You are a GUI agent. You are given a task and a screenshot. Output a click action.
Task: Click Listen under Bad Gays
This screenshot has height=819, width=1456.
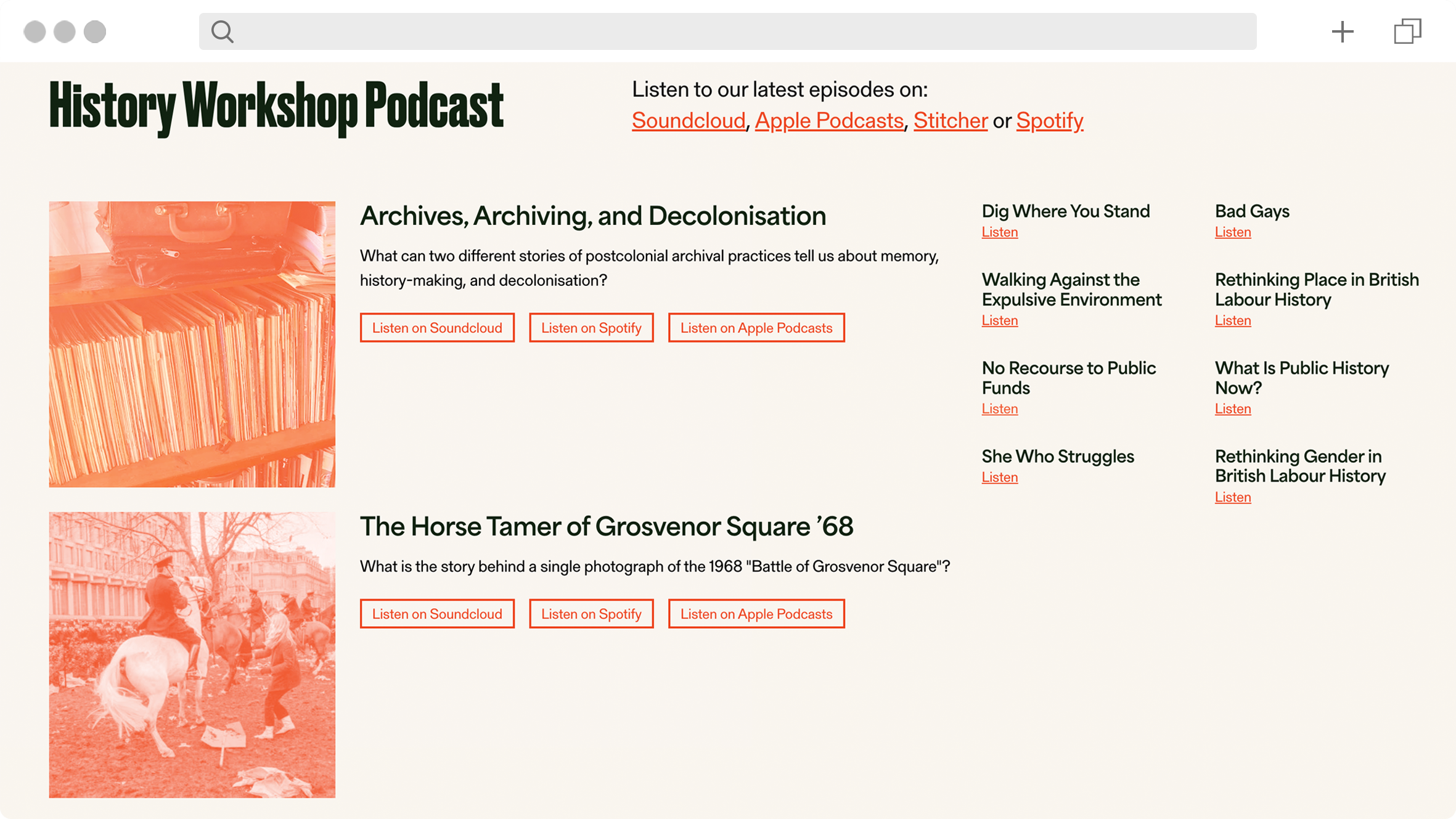(1232, 232)
